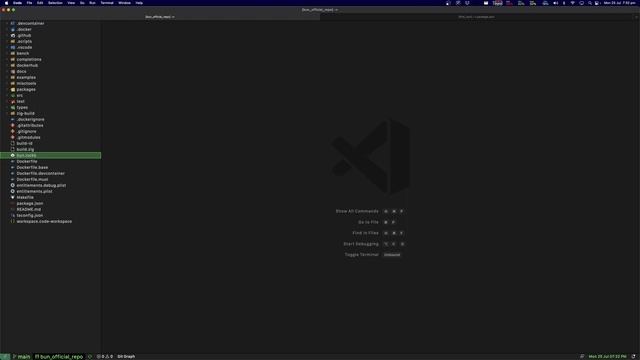Click the synchronize changes icon in status bar
This screenshot has width=640, height=360.
pos(90,357)
